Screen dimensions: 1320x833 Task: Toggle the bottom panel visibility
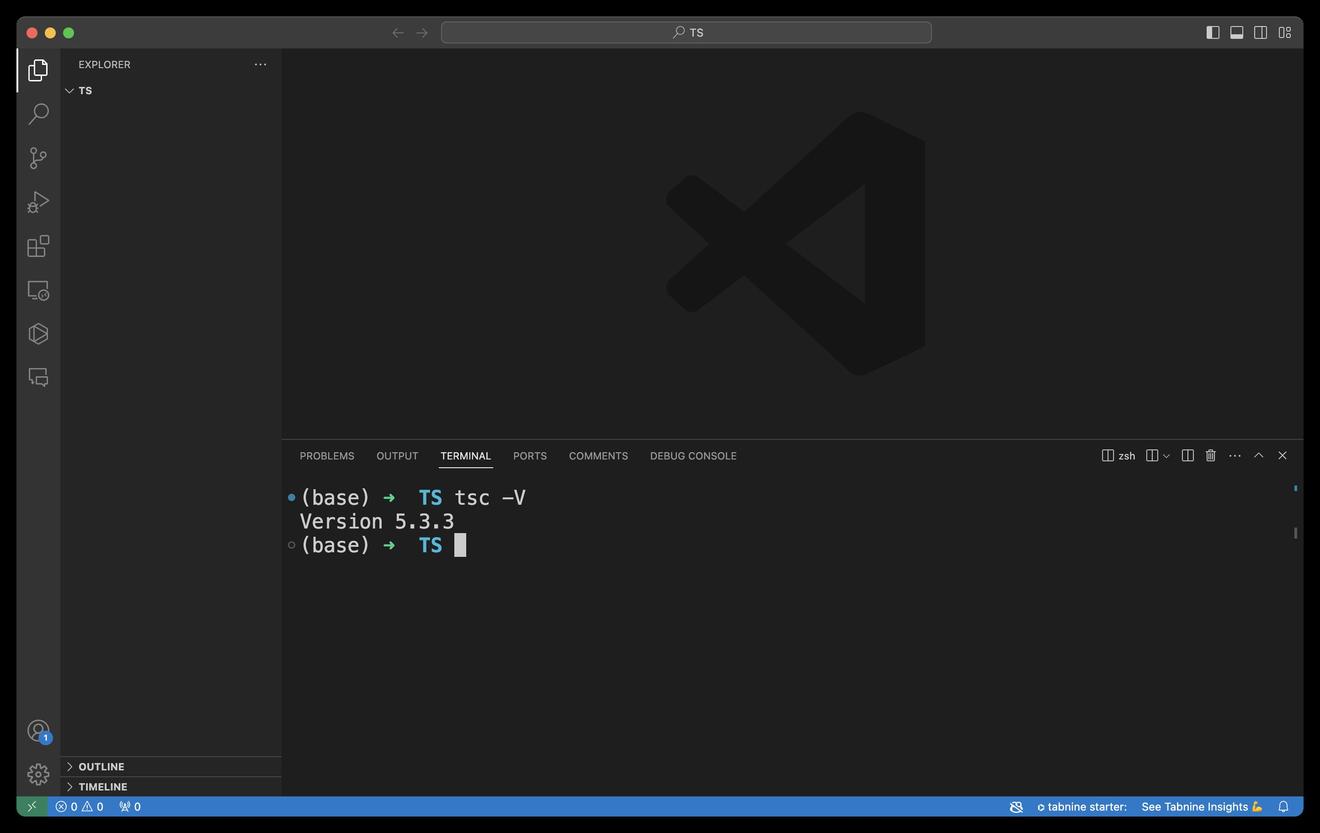coord(1236,33)
